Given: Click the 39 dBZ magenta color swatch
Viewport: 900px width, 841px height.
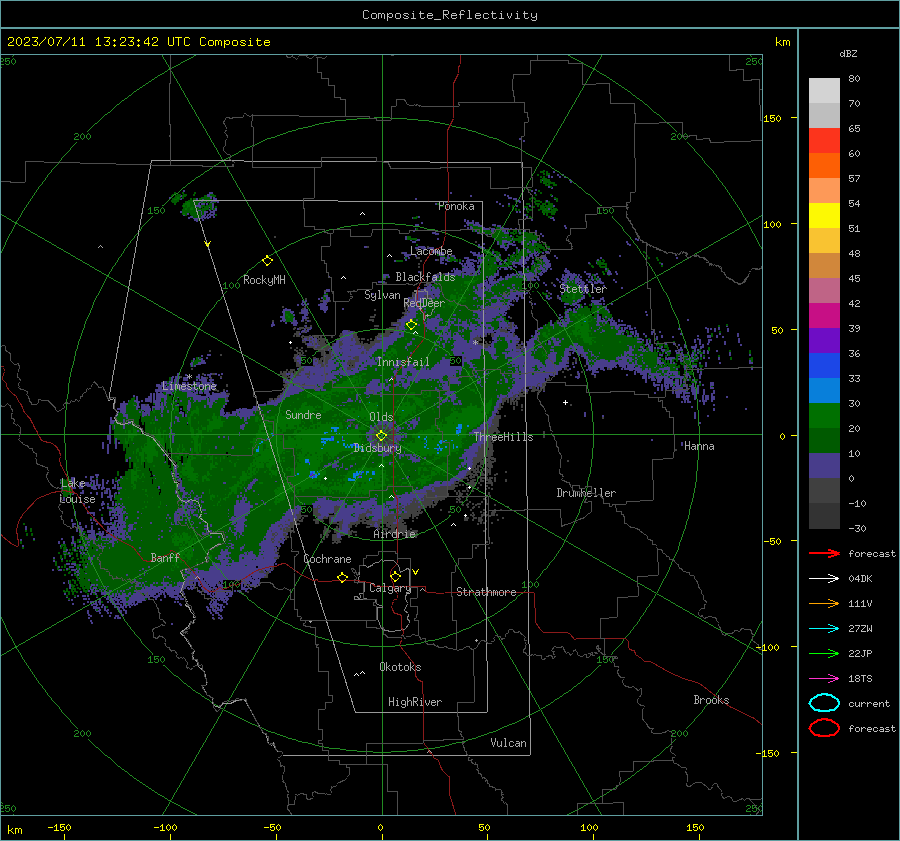Looking at the screenshot, I should point(824,315).
